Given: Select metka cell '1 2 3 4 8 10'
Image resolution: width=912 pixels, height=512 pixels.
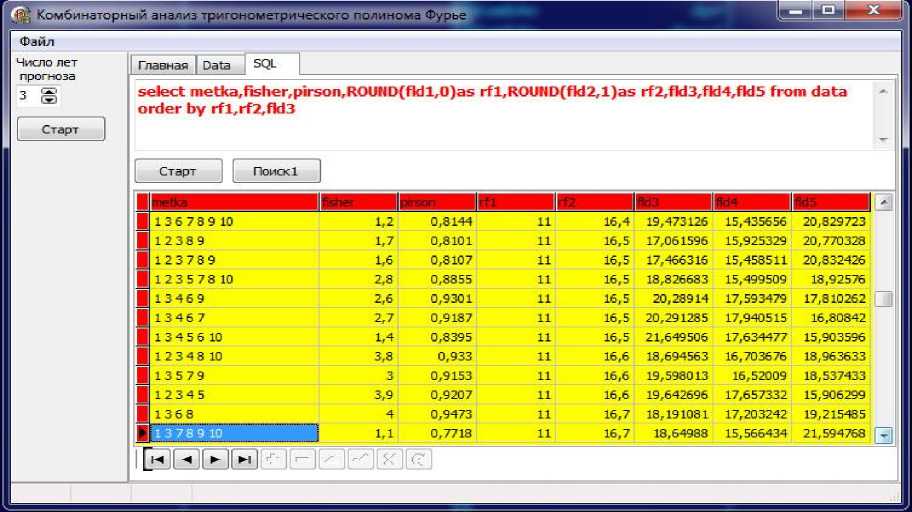Looking at the screenshot, I should coord(234,356).
